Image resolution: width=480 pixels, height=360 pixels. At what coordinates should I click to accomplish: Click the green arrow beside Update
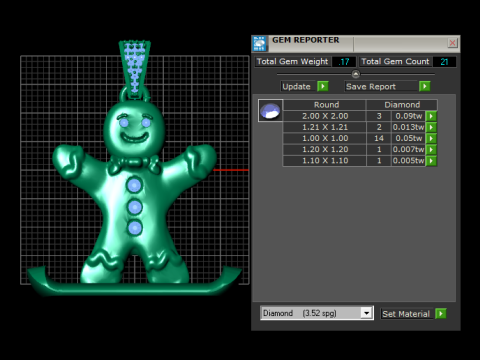[323, 86]
